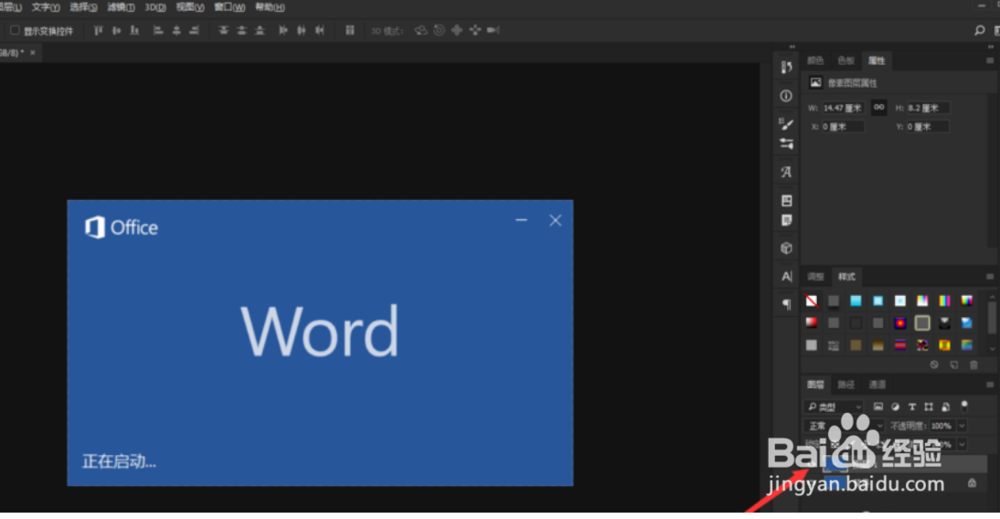Open Styles panel flyout menu
Viewport: 1000px width, 519px height.
pos(990,277)
